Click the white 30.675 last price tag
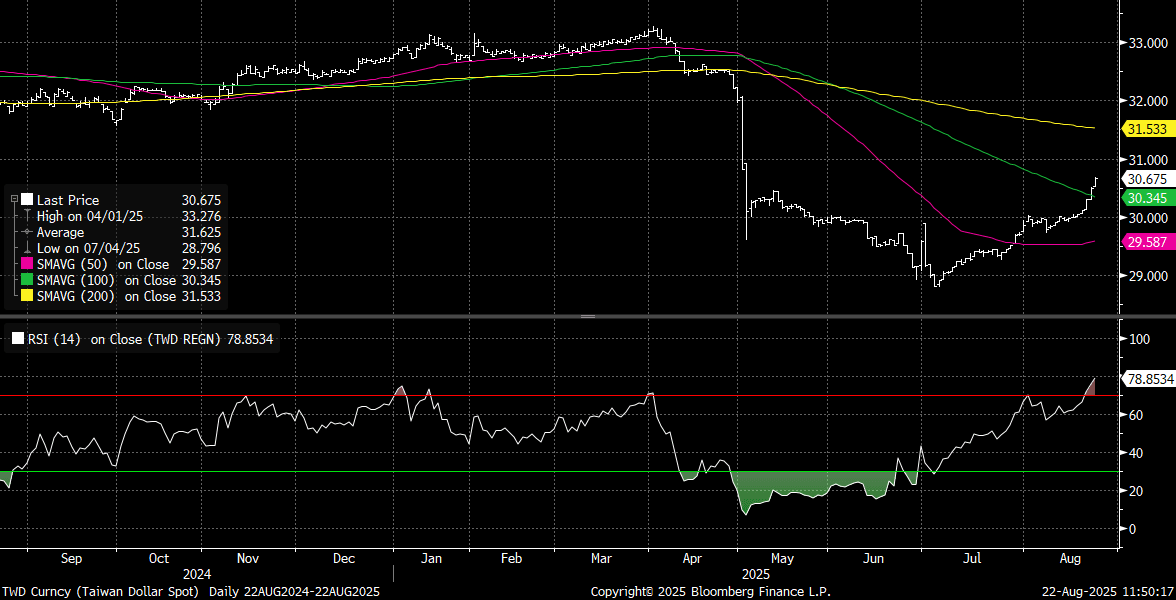1176x600 pixels. tap(1147, 179)
